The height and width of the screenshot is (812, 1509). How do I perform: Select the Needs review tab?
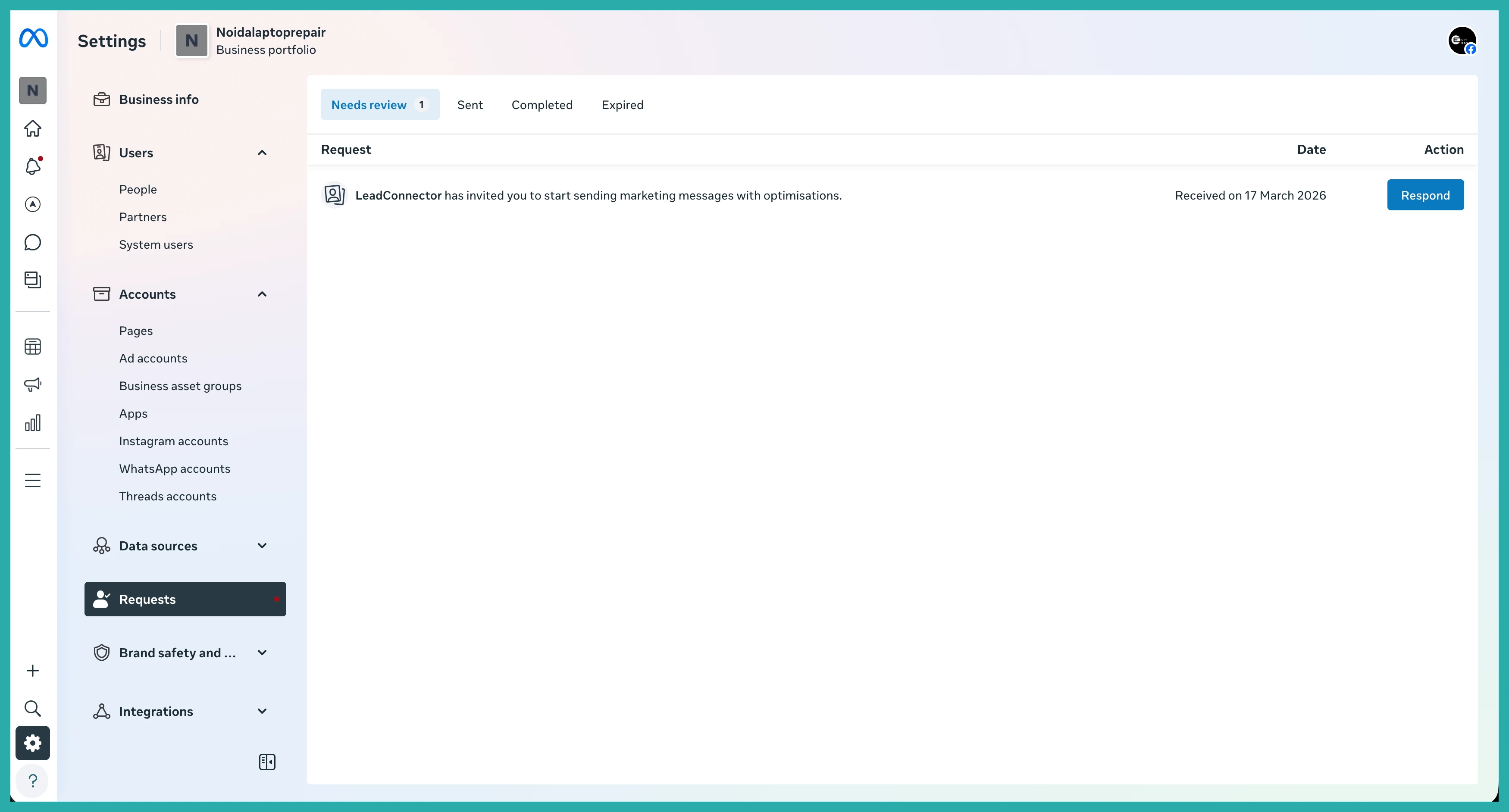coord(379,105)
